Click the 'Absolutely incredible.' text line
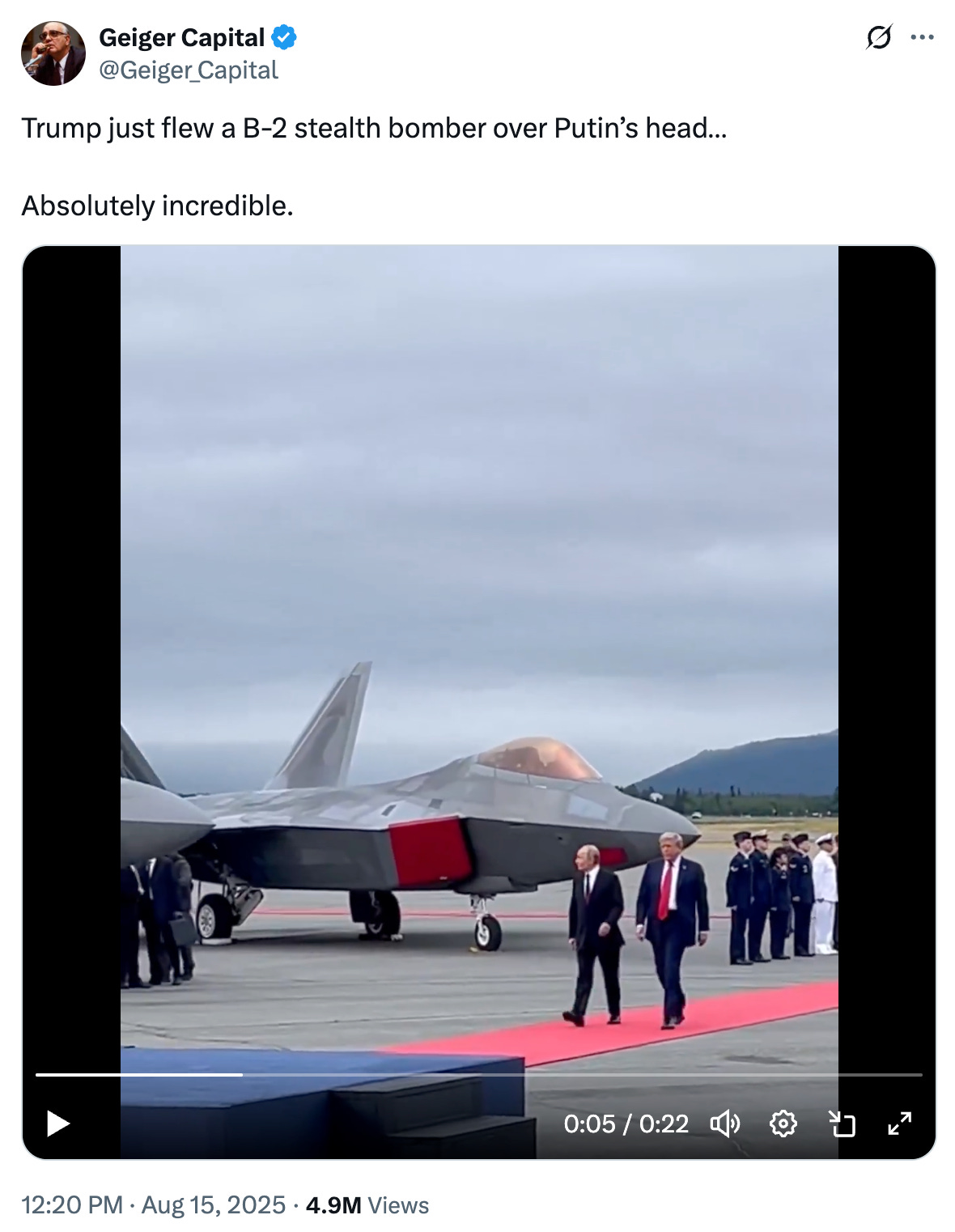 (x=157, y=206)
